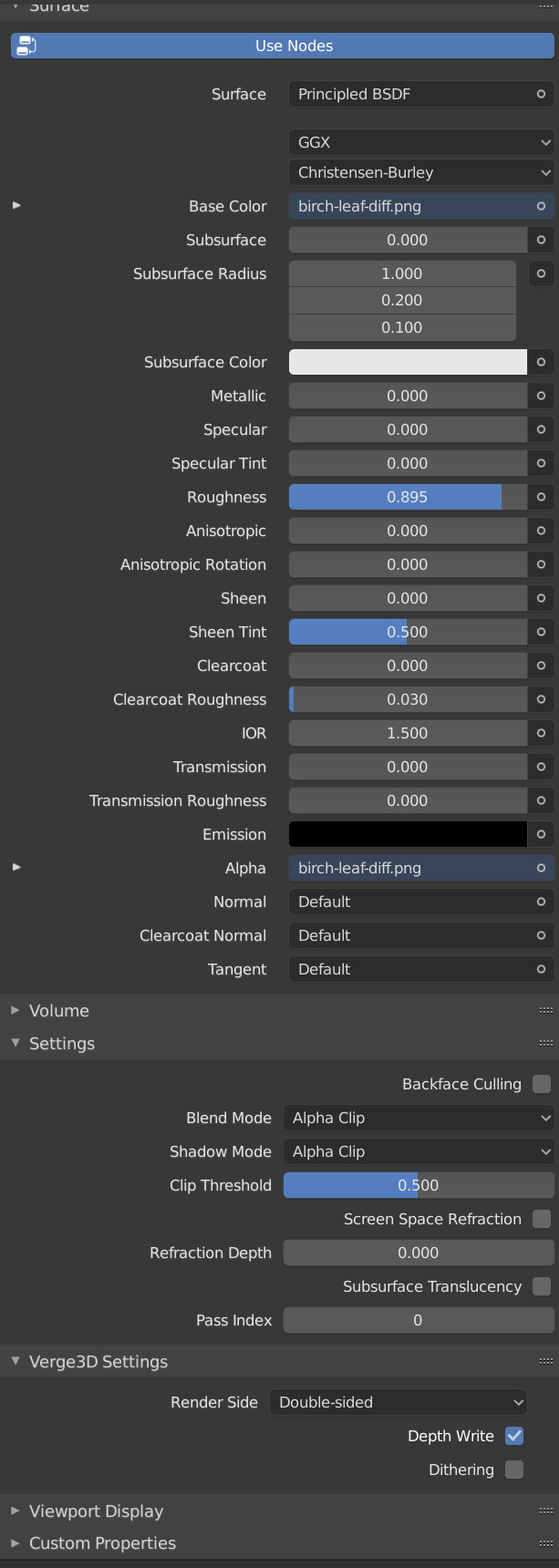559x1568 pixels.
Task: Click the socket dot next to Metallic
Action: [541, 396]
